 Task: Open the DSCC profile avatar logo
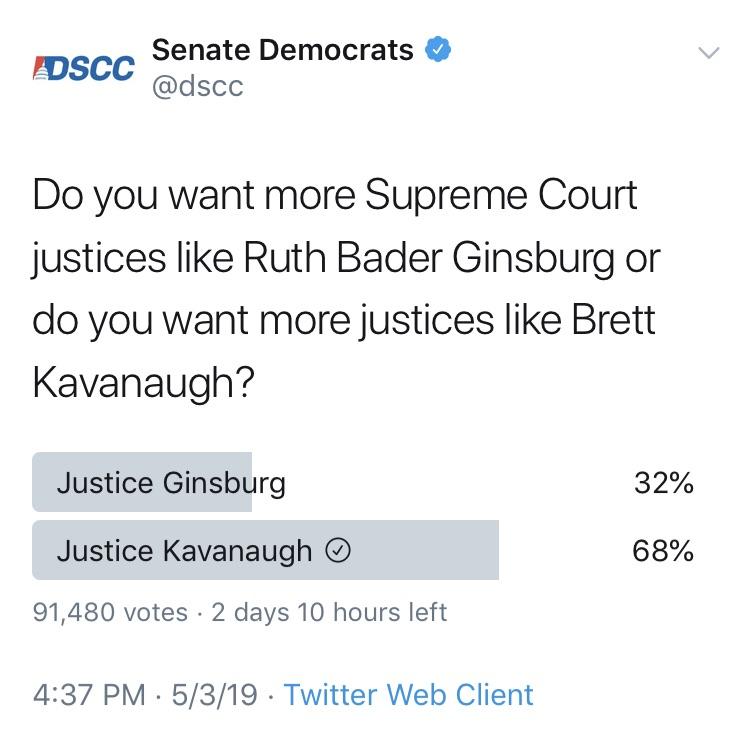click(x=84, y=68)
